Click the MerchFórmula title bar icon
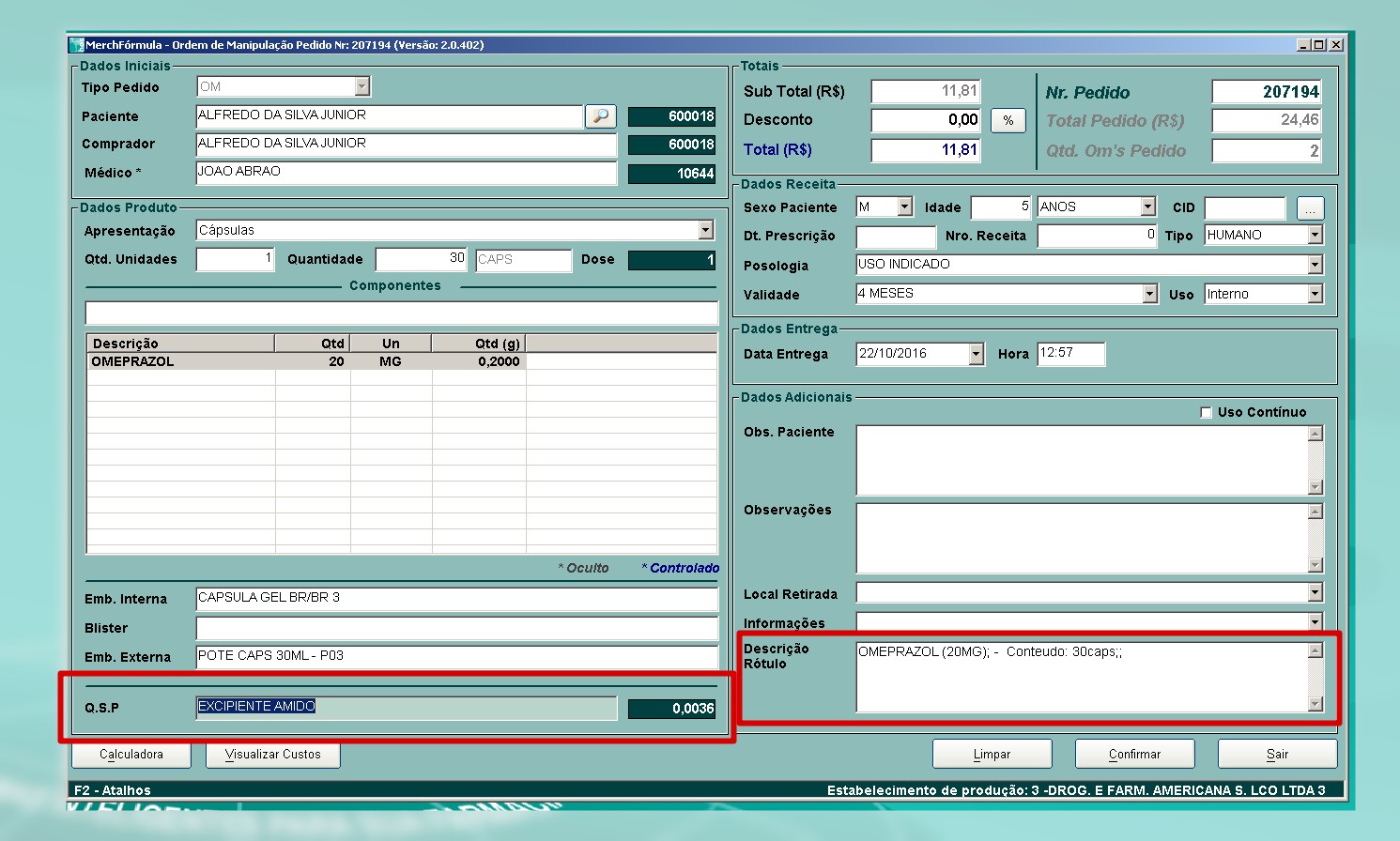The width and height of the screenshot is (1400, 841). 76,45
